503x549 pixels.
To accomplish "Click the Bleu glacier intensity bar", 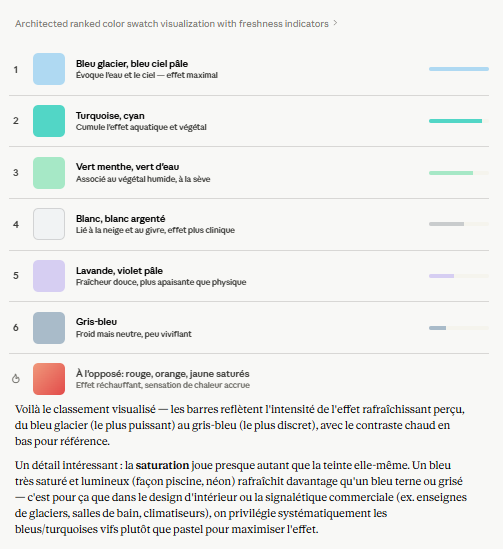I will (x=459, y=69).
